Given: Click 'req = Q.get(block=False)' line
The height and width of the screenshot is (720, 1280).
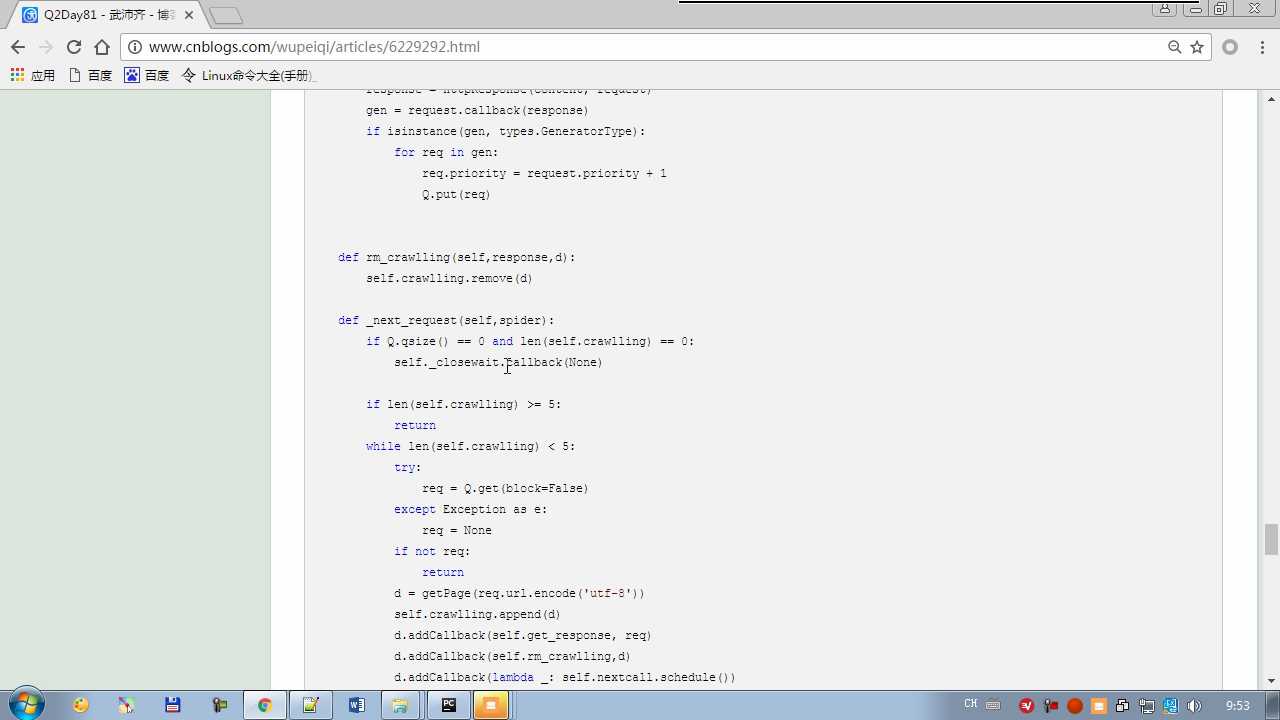Looking at the screenshot, I should pos(505,489).
